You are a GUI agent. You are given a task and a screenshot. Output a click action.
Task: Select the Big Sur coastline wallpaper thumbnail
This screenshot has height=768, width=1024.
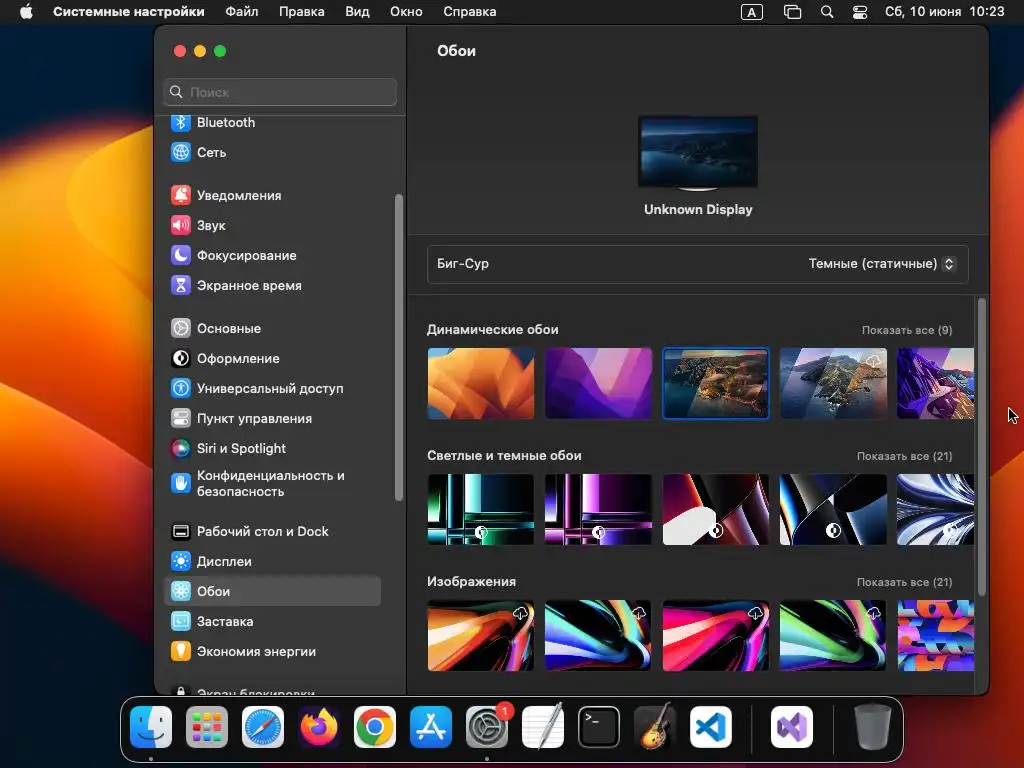[x=716, y=383]
